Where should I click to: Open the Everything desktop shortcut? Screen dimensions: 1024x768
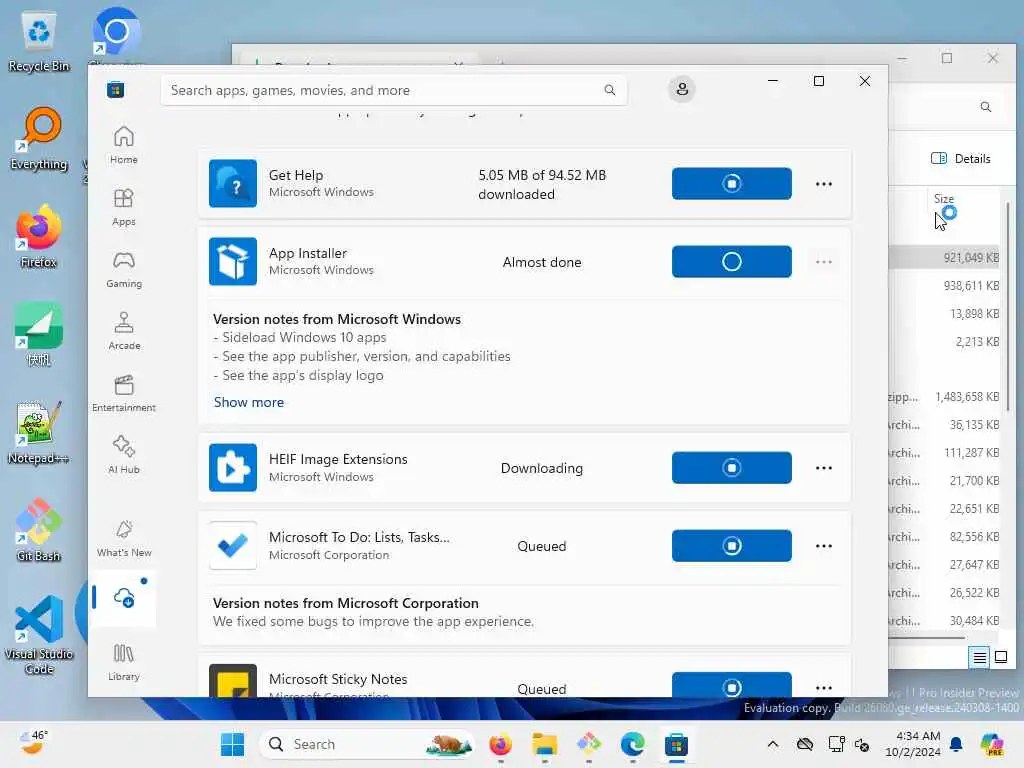point(39,140)
